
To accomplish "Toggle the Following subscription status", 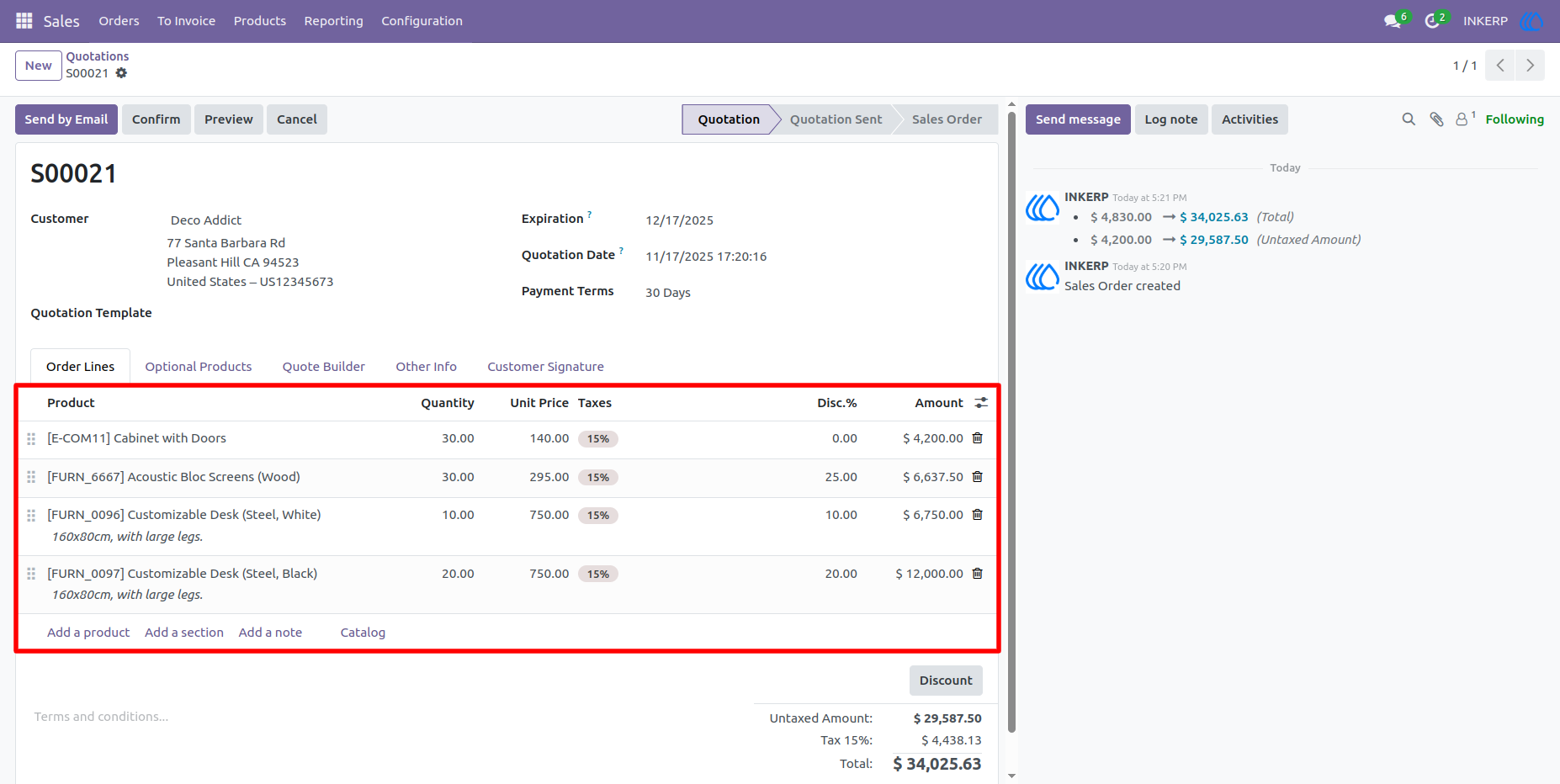I will pos(1515,119).
